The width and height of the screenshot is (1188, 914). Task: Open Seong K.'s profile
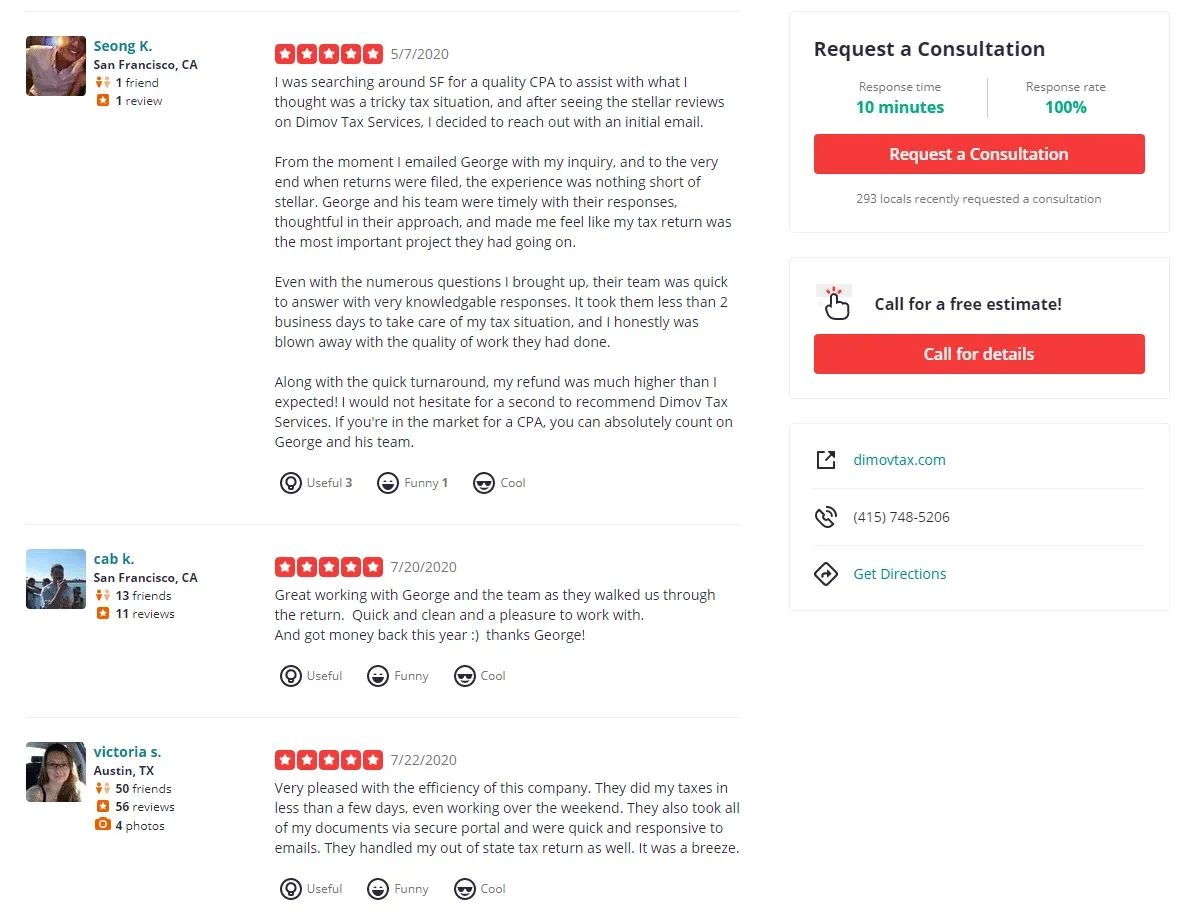(122, 45)
